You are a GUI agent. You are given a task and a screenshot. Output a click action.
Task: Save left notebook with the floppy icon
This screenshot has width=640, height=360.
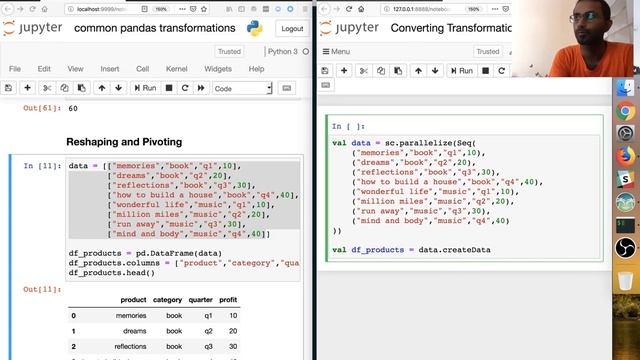click(9, 88)
